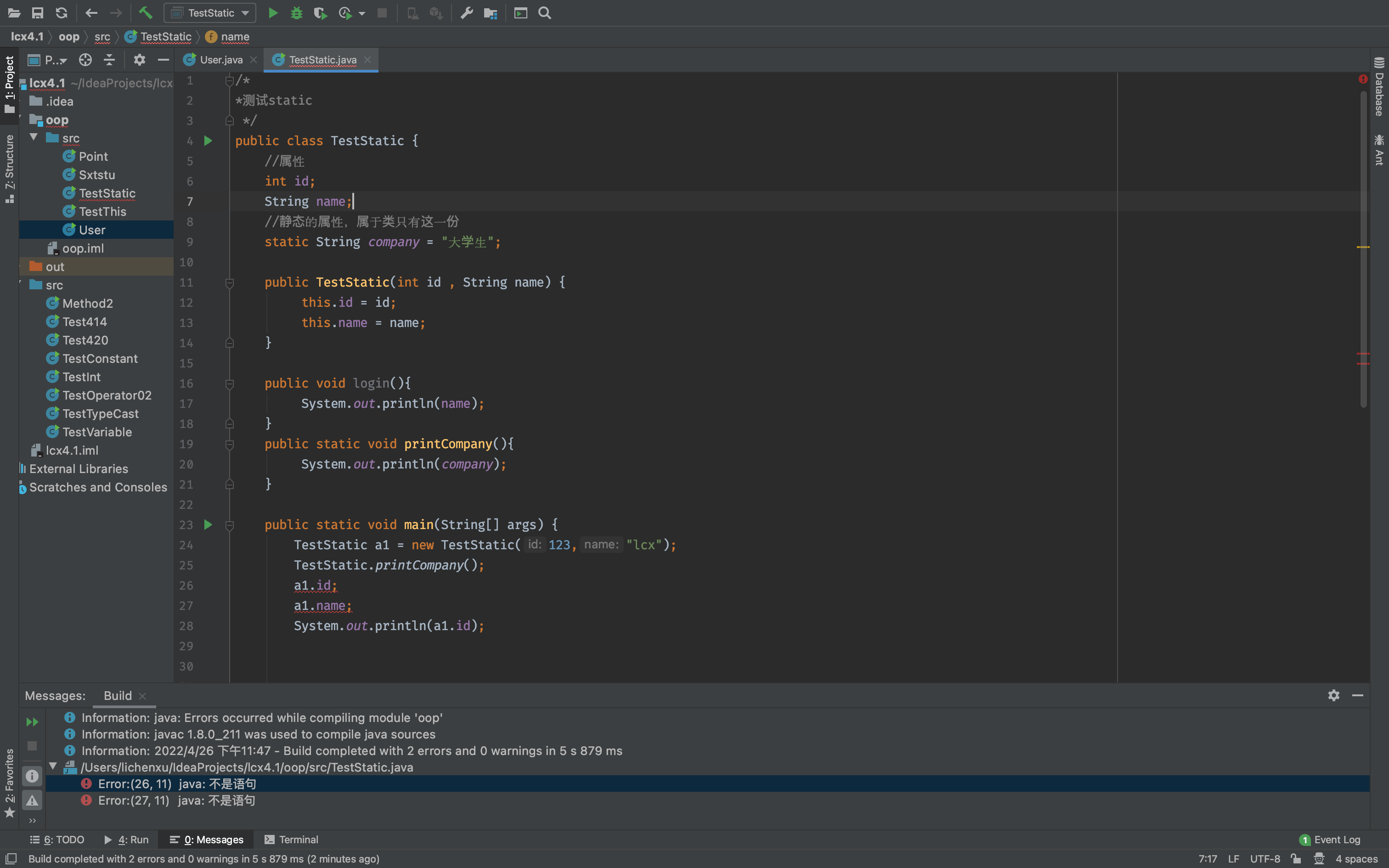
Task: Open Search Everywhere magnifier icon
Action: [545, 13]
